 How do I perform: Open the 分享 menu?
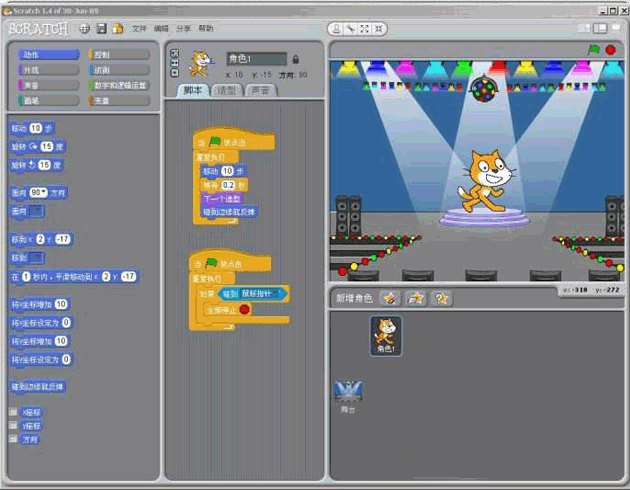tap(183, 29)
